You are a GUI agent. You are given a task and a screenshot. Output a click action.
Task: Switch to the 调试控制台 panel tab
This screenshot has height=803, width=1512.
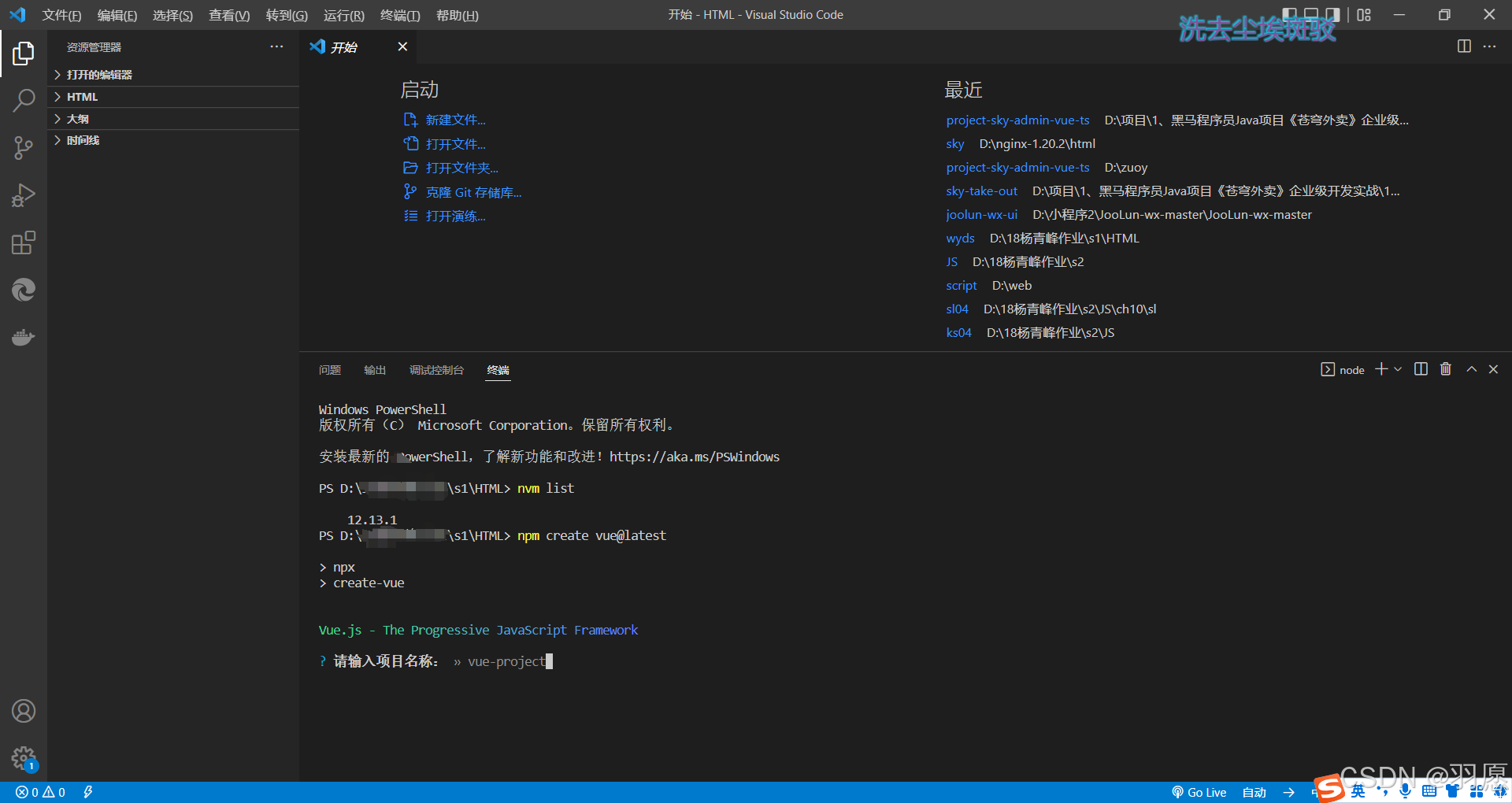[x=436, y=370]
